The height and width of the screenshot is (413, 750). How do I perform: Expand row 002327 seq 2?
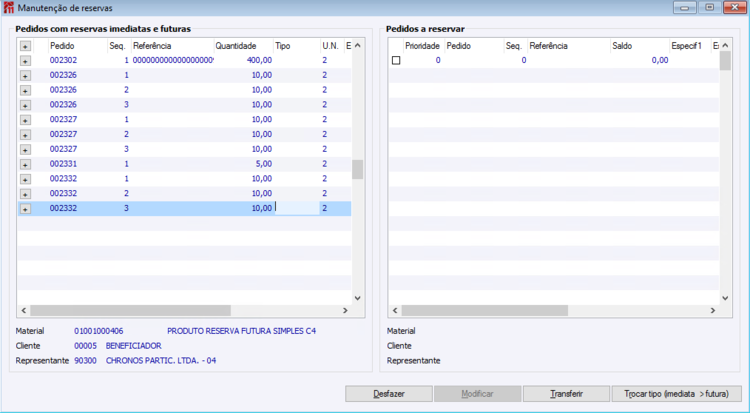click(25, 135)
